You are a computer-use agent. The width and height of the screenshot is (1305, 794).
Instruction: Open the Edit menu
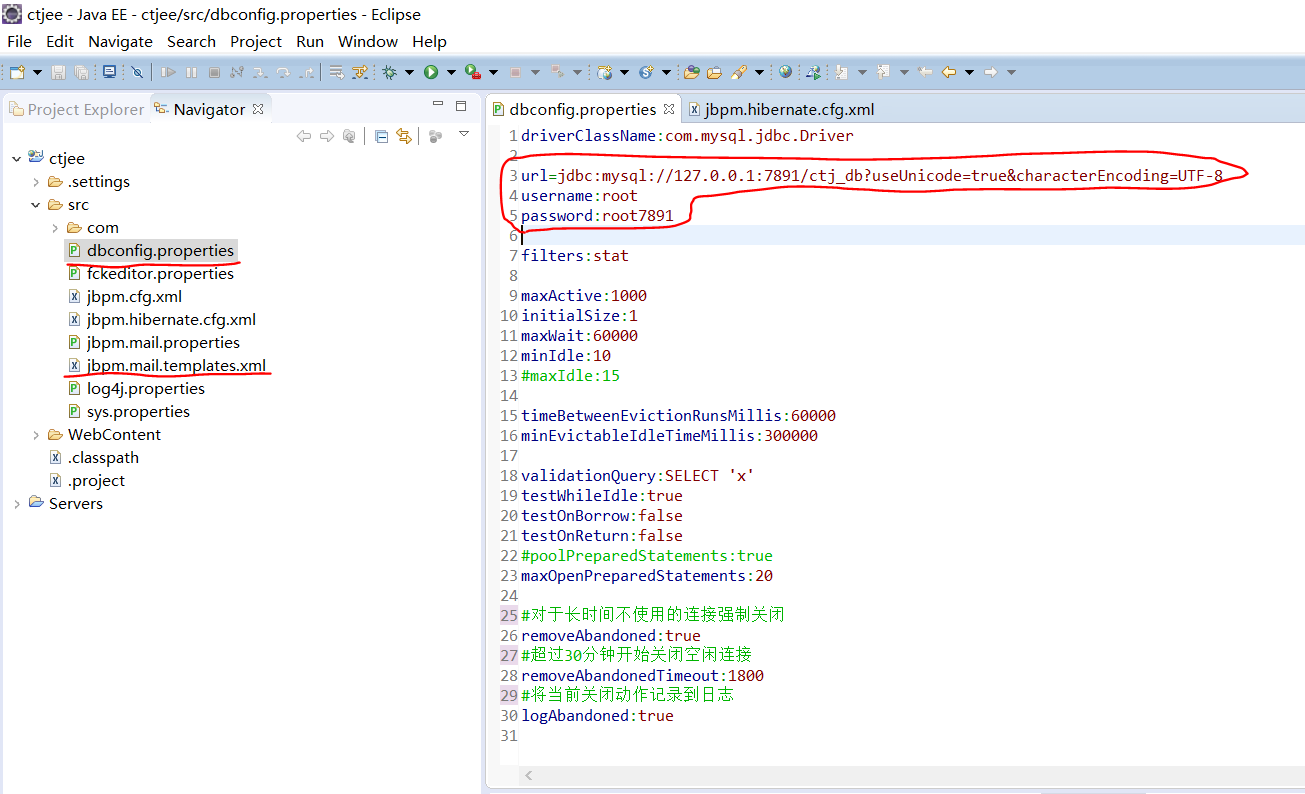tap(60, 41)
